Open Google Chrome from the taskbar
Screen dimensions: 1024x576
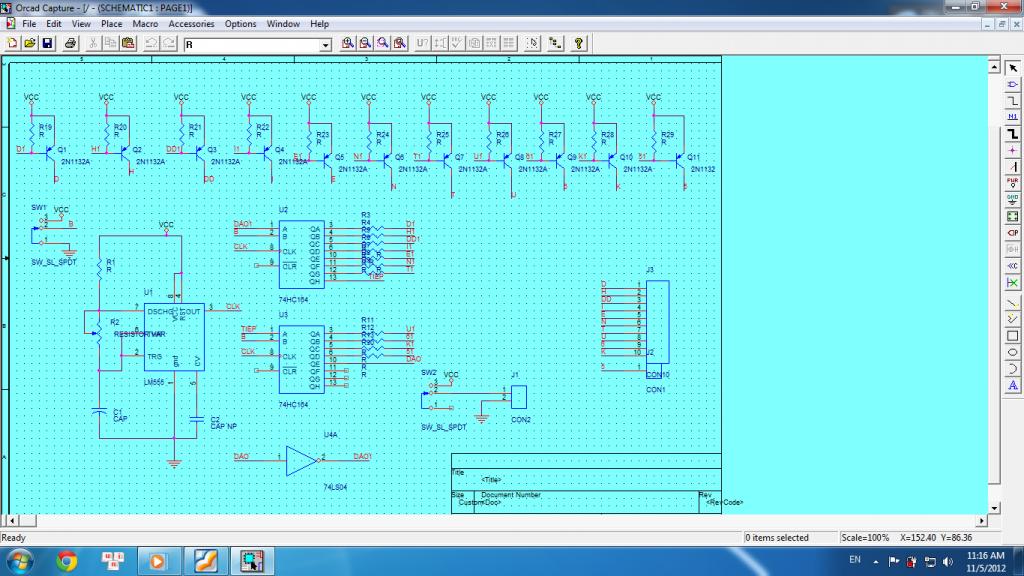[67, 560]
